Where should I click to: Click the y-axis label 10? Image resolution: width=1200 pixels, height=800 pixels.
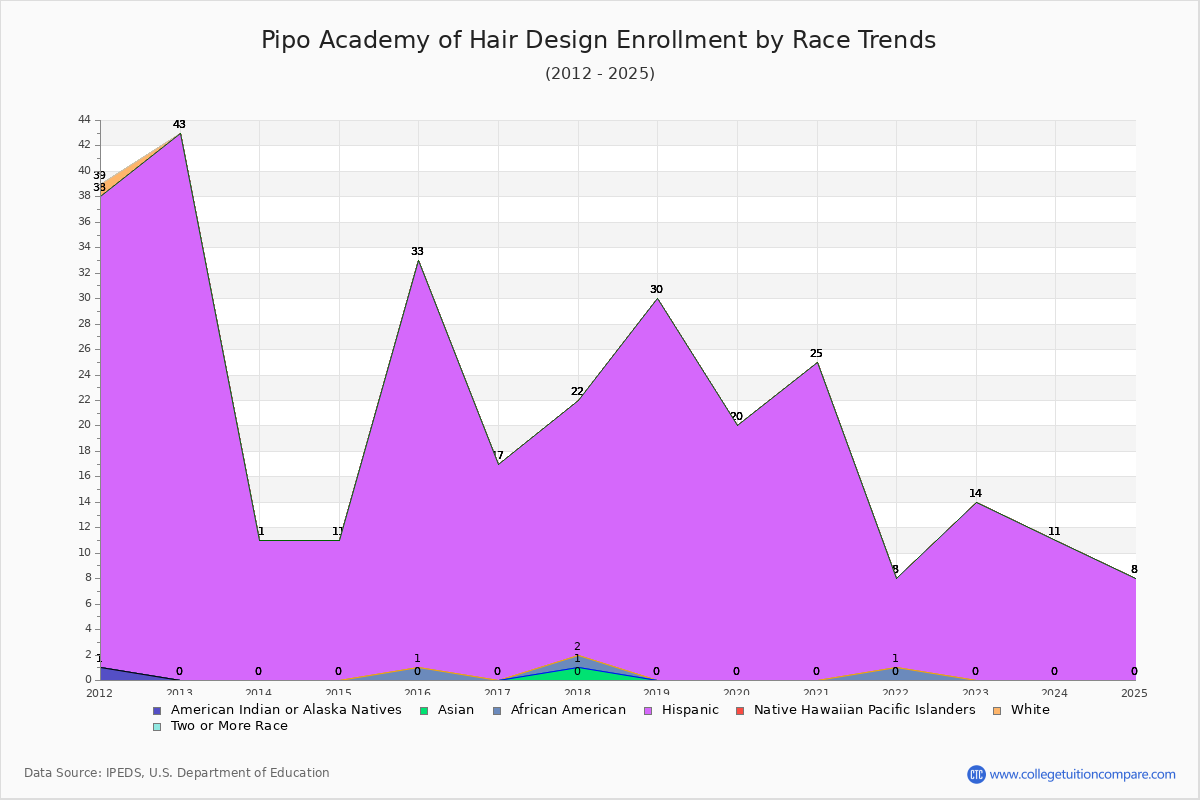84,553
